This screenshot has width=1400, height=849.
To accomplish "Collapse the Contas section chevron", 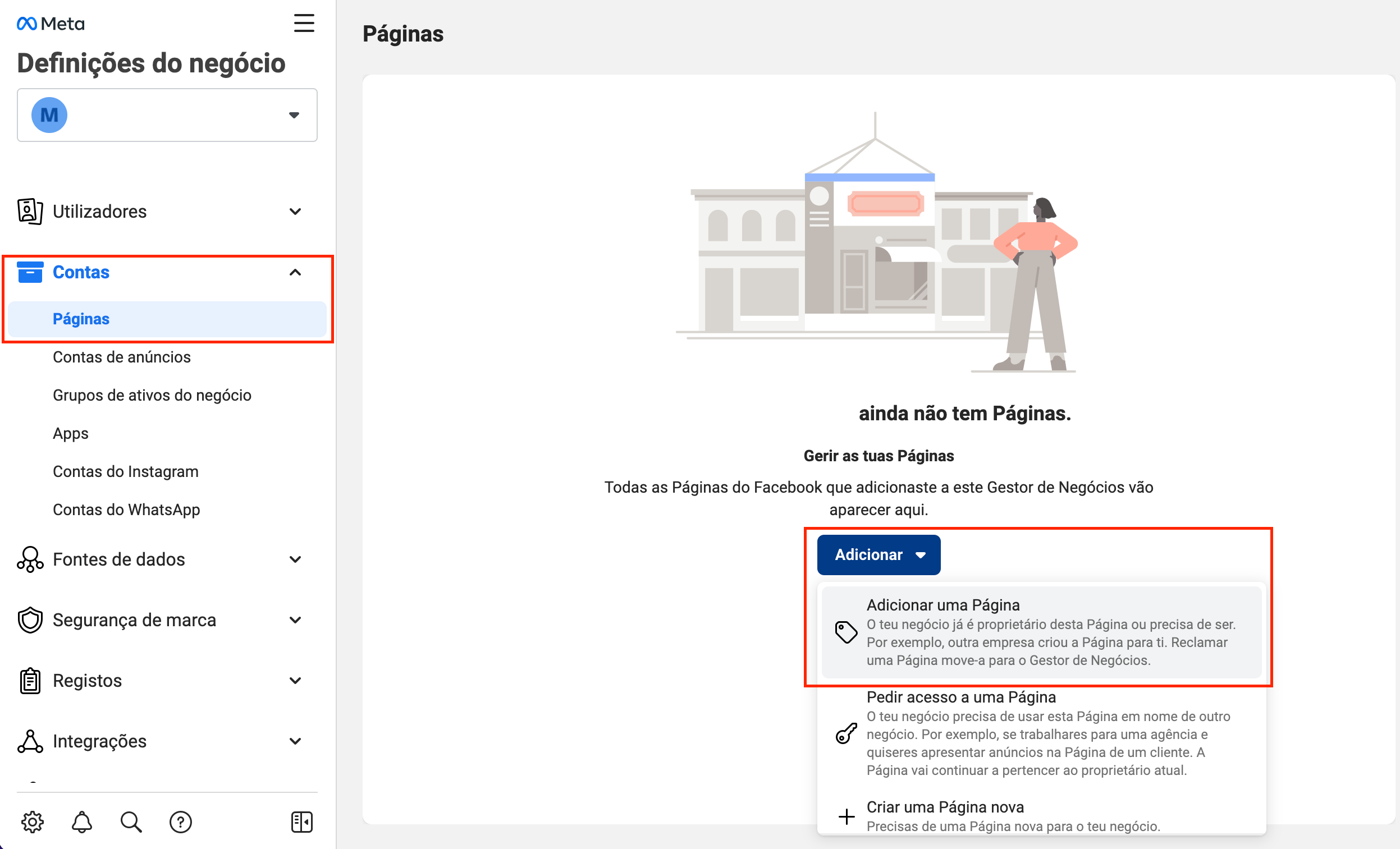I will click(295, 273).
